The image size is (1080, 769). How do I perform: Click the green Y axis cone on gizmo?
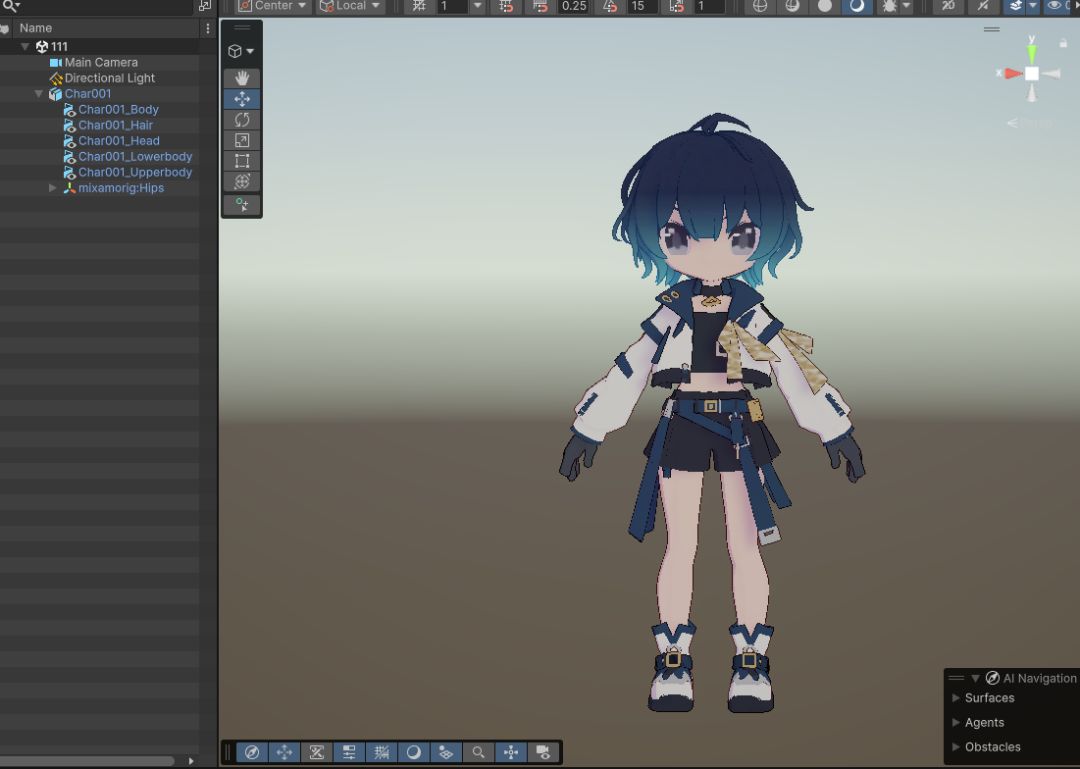pos(1032,53)
